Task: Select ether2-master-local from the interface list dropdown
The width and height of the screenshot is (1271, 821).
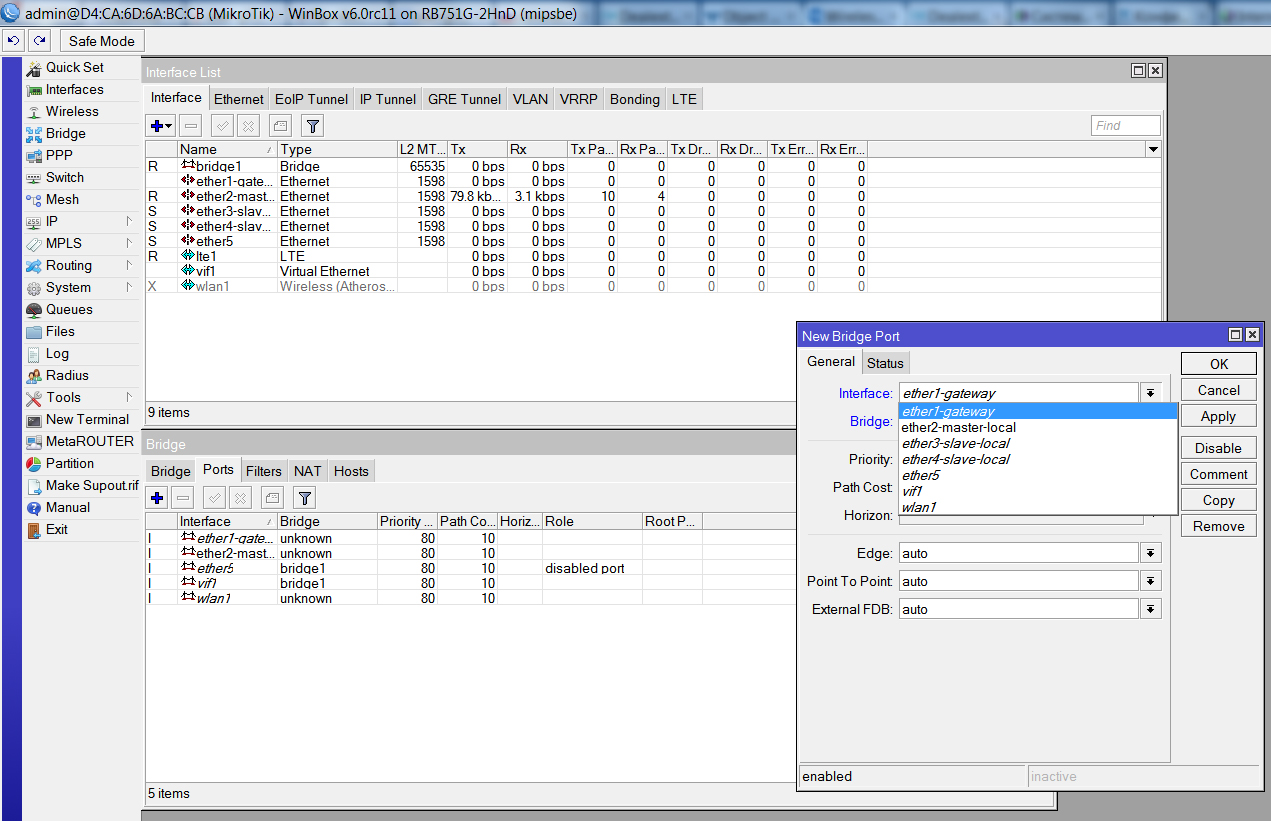Action: [958, 427]
